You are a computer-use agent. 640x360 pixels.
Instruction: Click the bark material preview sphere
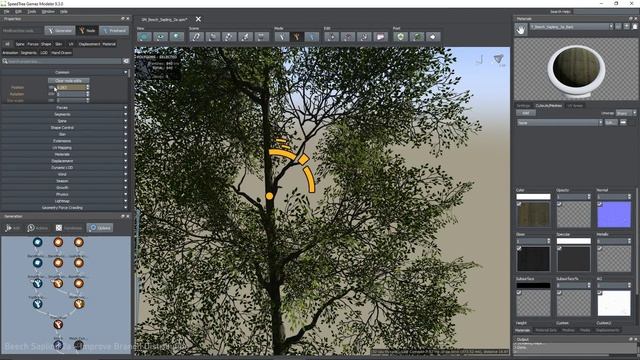point(576,68)
